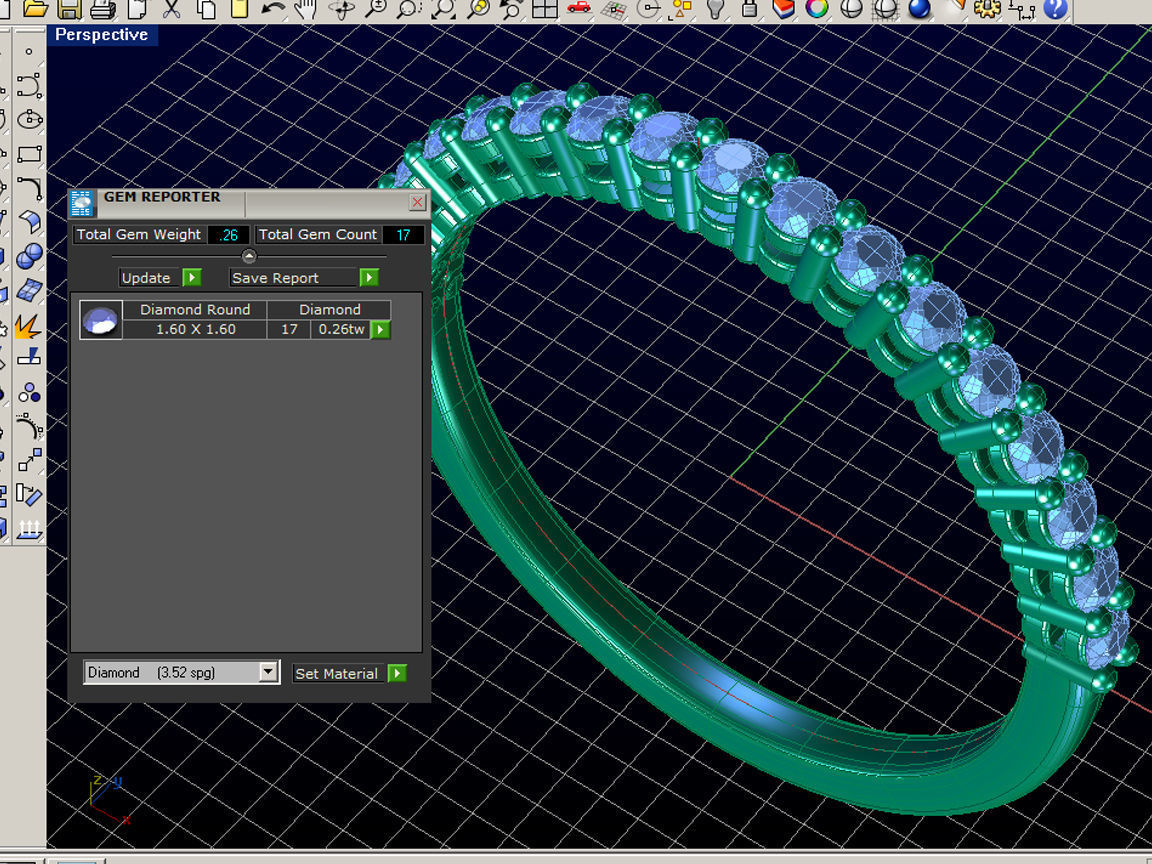Image resolution: width=1152 pixels, height=864 pixels.
Task: Click the Object Snap circle icon
Action: pos(647,9)
